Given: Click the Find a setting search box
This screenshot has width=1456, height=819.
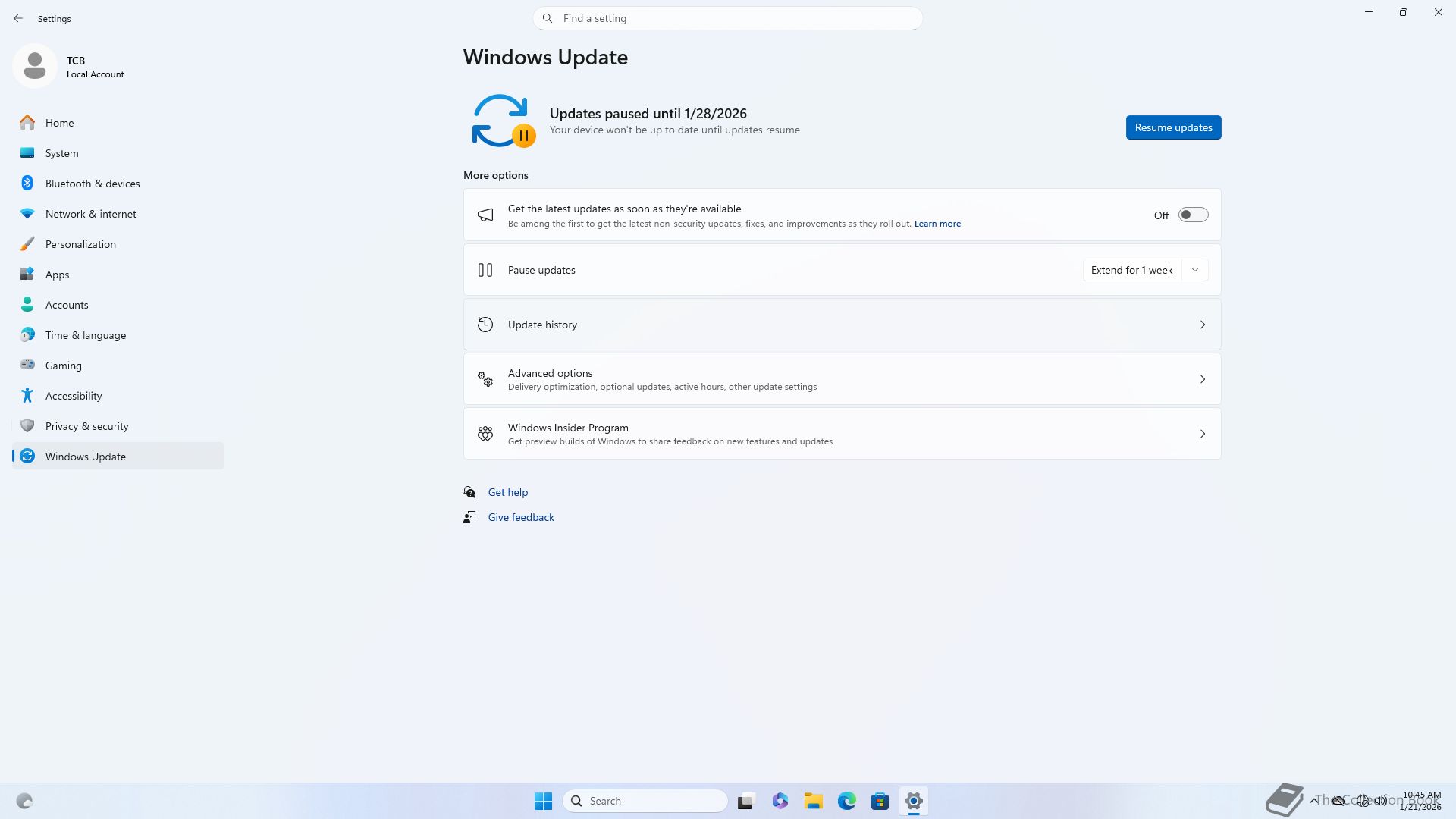Looking at the screenshot, I should tap(728, 18).
